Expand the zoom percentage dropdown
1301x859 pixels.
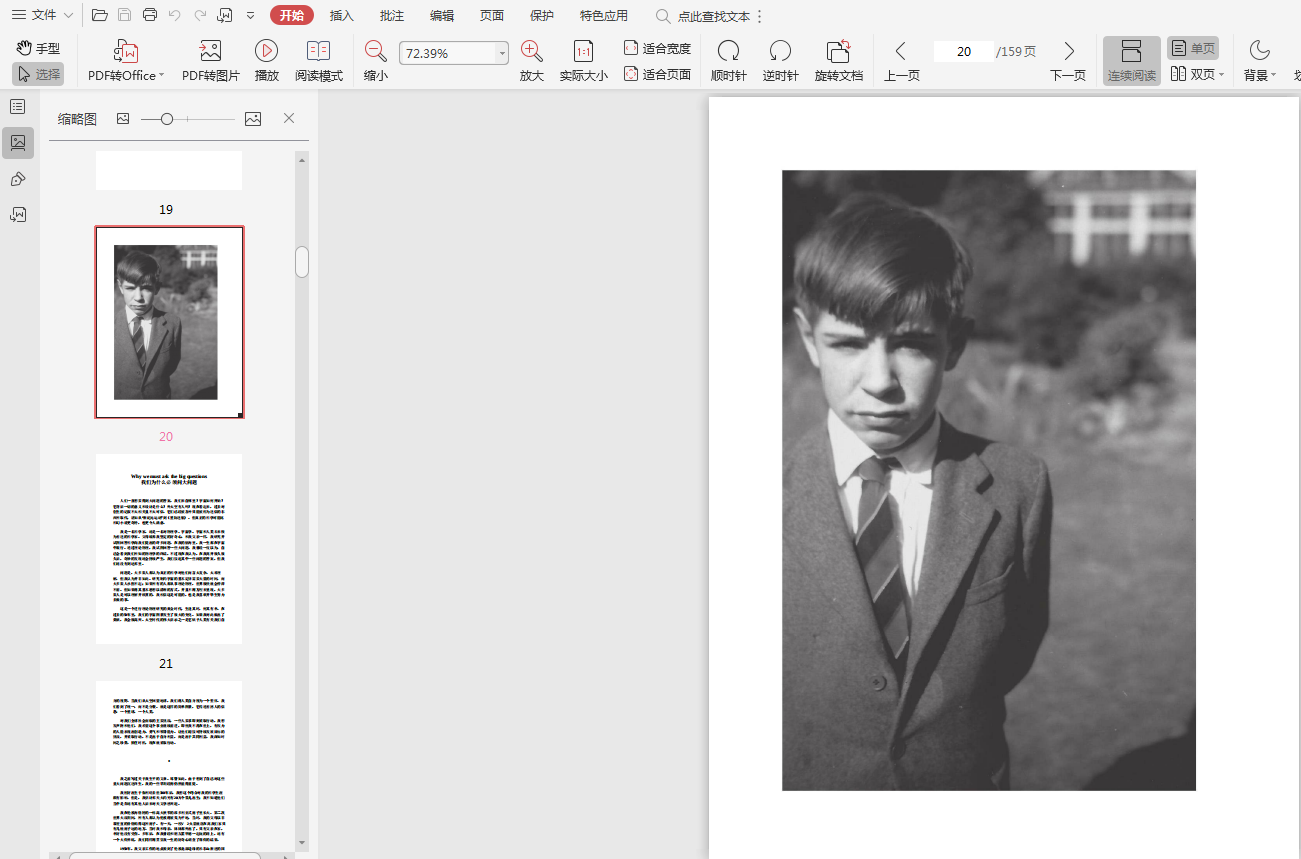502,54
